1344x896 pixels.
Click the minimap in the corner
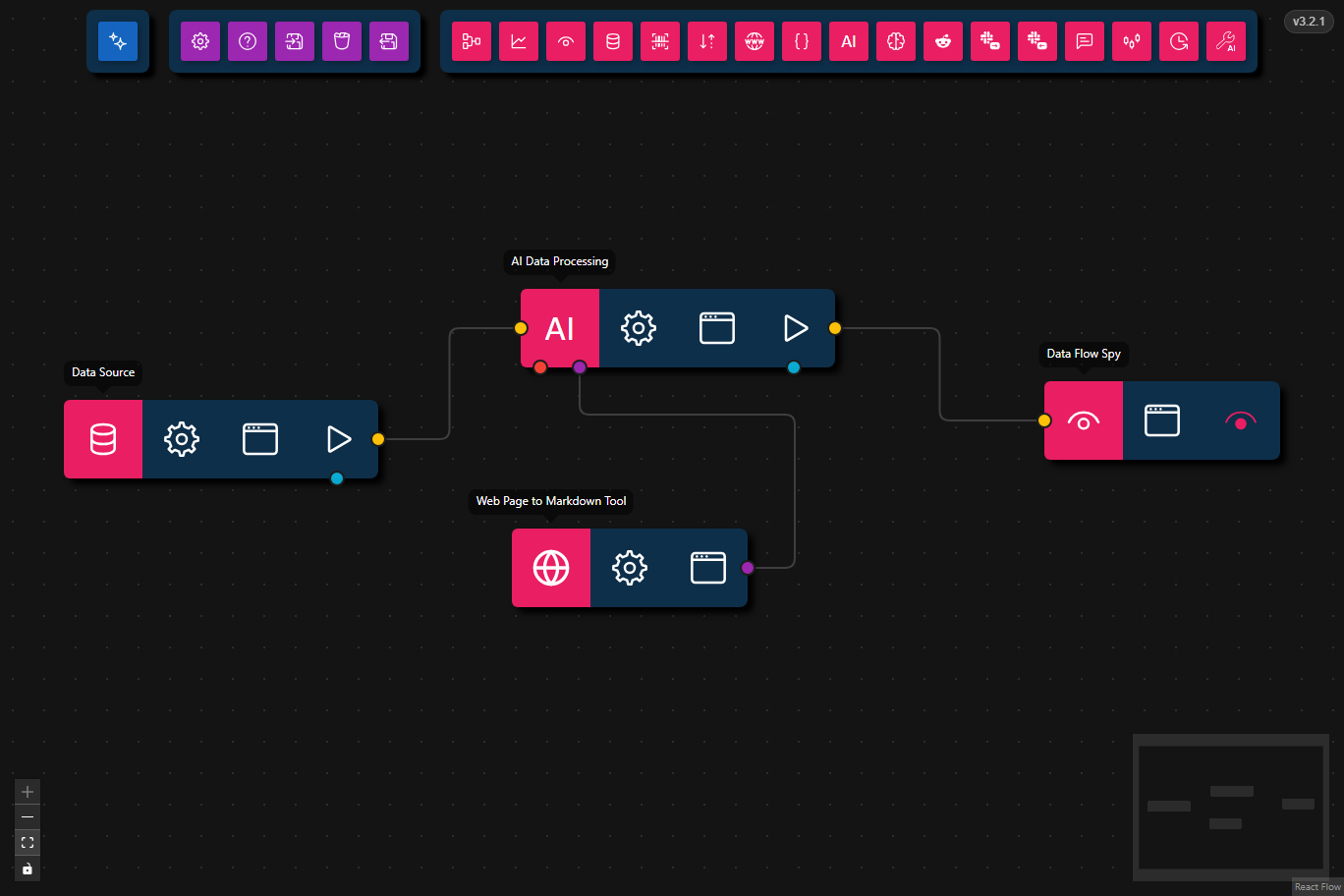point(1231,808)
